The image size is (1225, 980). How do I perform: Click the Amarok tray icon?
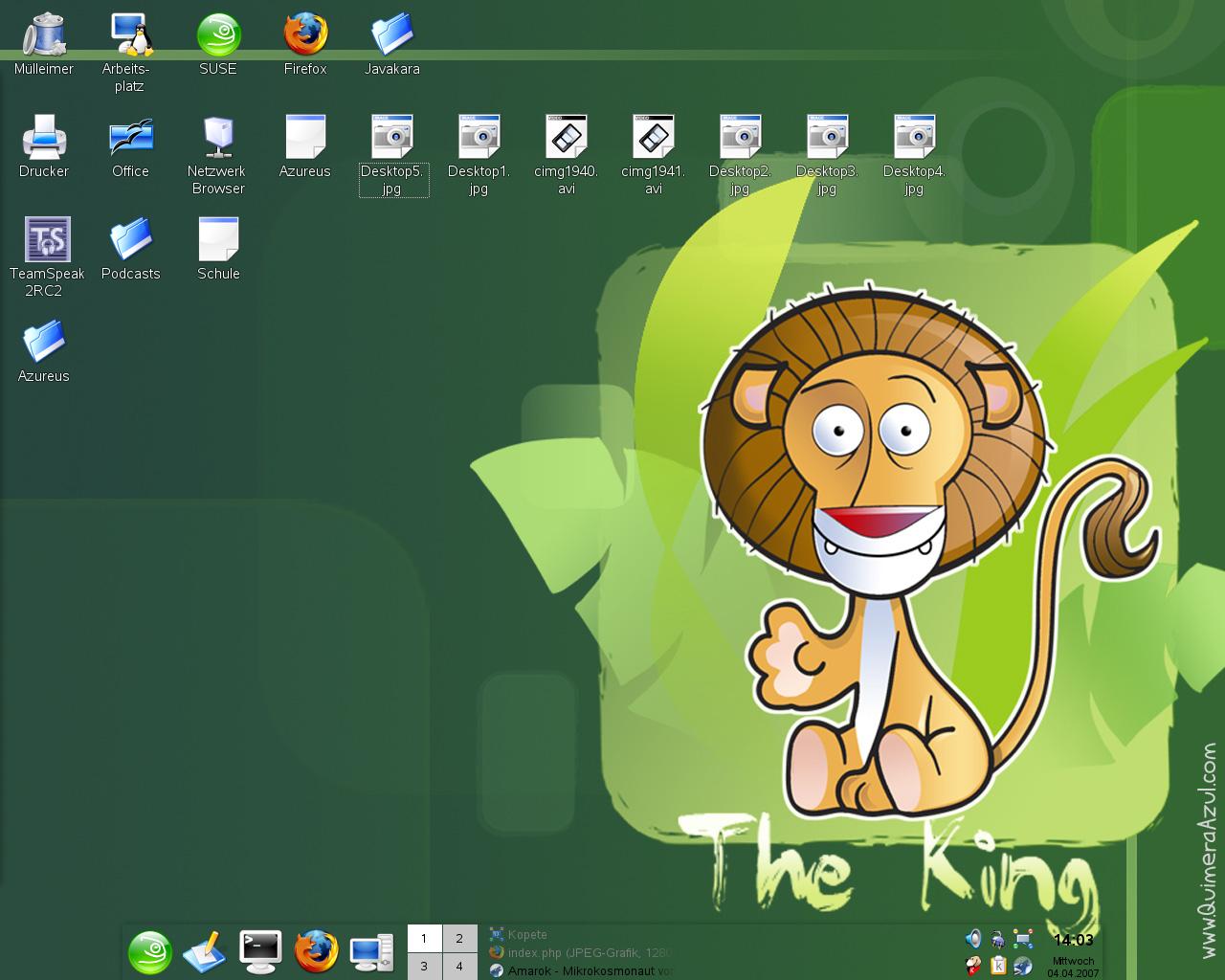tap(1023, 965)
